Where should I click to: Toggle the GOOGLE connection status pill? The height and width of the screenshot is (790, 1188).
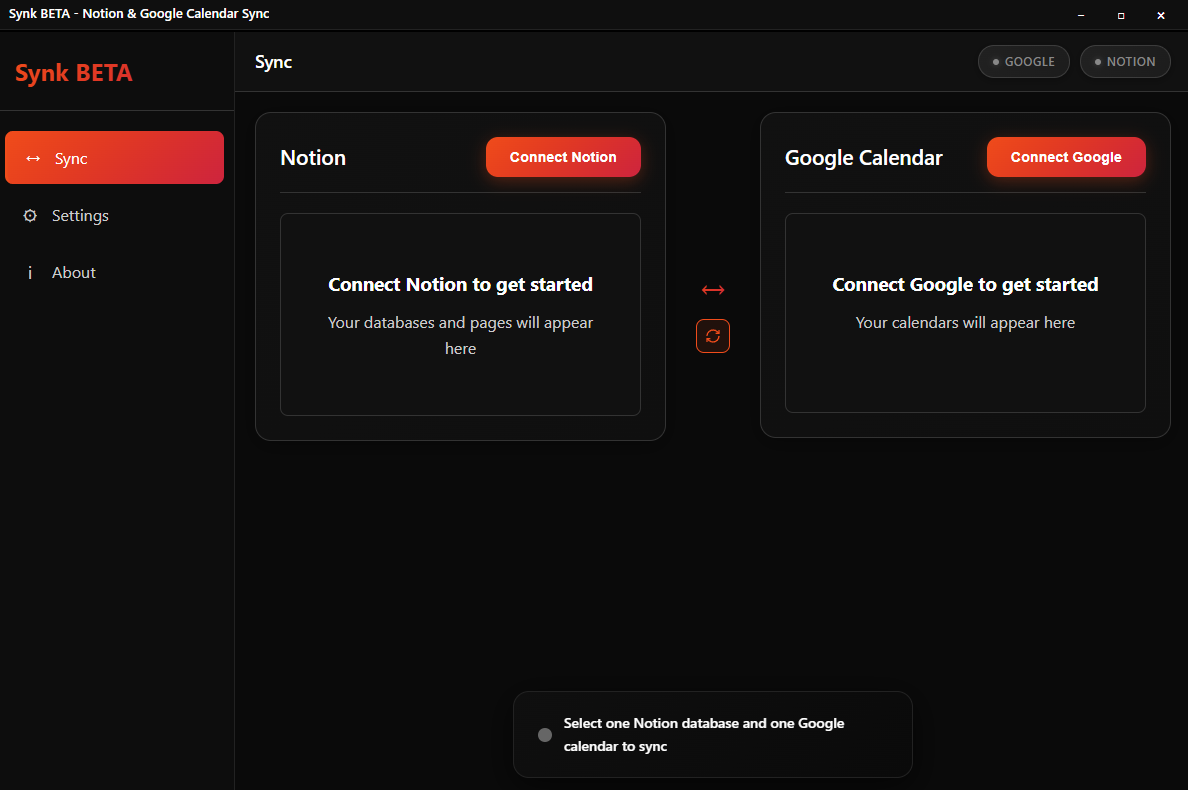click(1023, 61)
